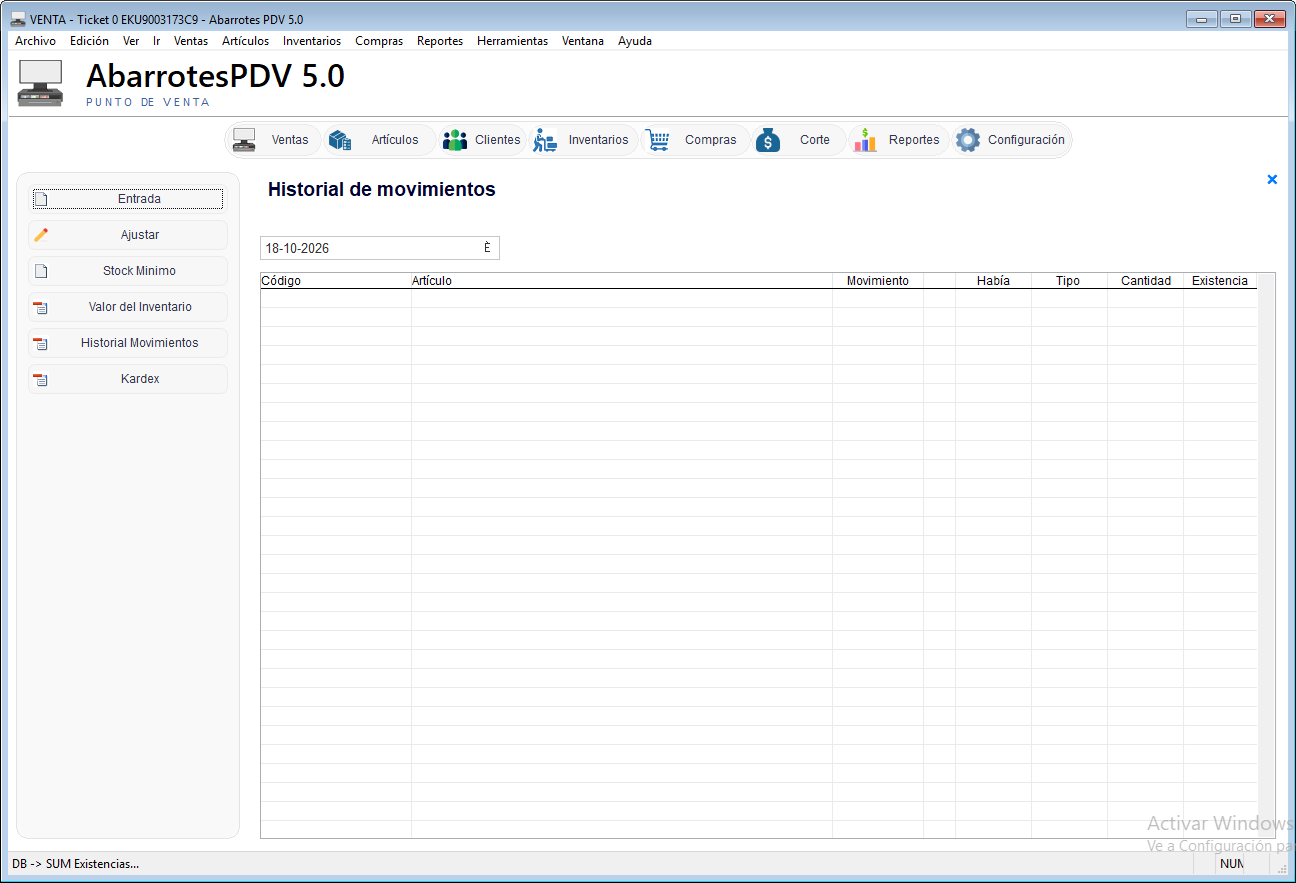Open the Reportes menu in menu bar
Viewport: 1296px width, 883px height.
[440, 41]
